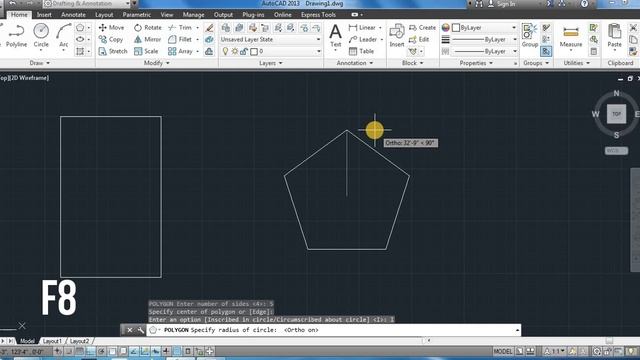Viewport: 640px width, 360px height.
Task: Toggle the layer lock icon
Action: pos(244,51)
